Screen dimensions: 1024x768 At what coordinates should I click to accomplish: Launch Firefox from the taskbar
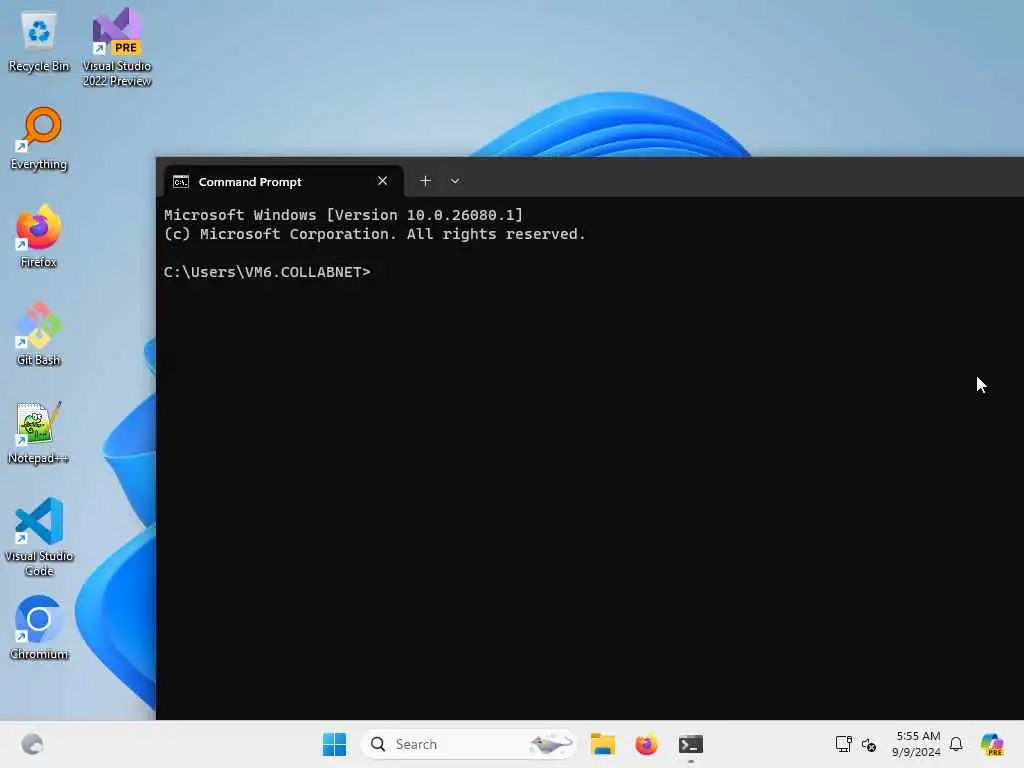647,744
